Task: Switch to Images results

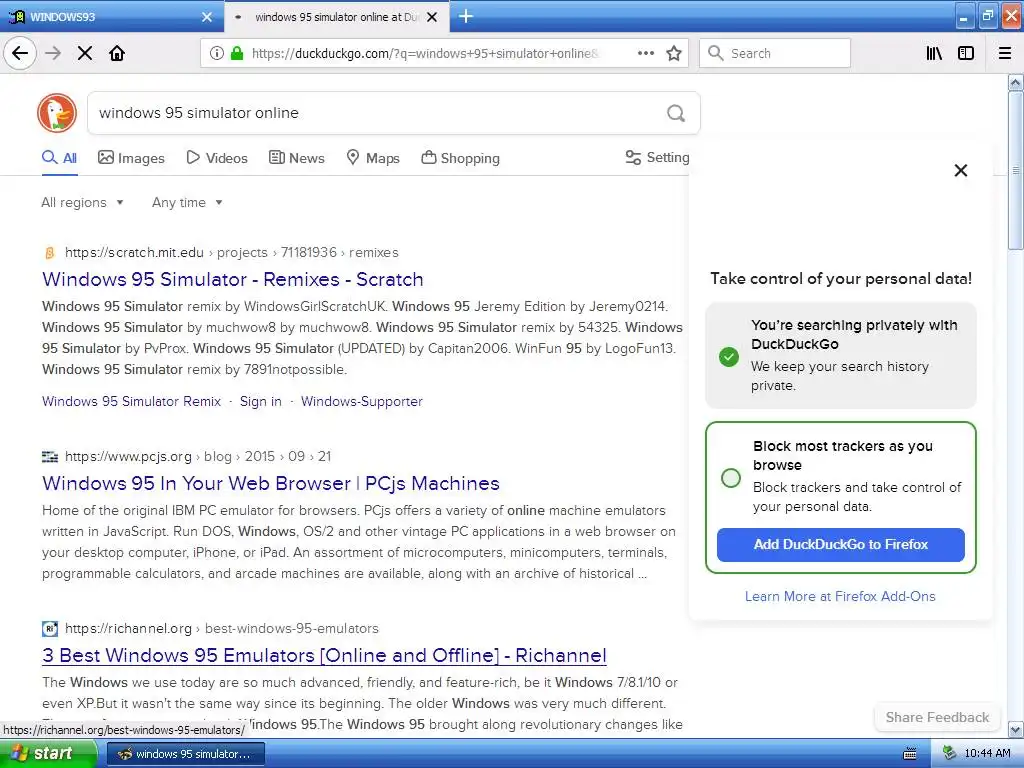Action: tap(131, 157)
